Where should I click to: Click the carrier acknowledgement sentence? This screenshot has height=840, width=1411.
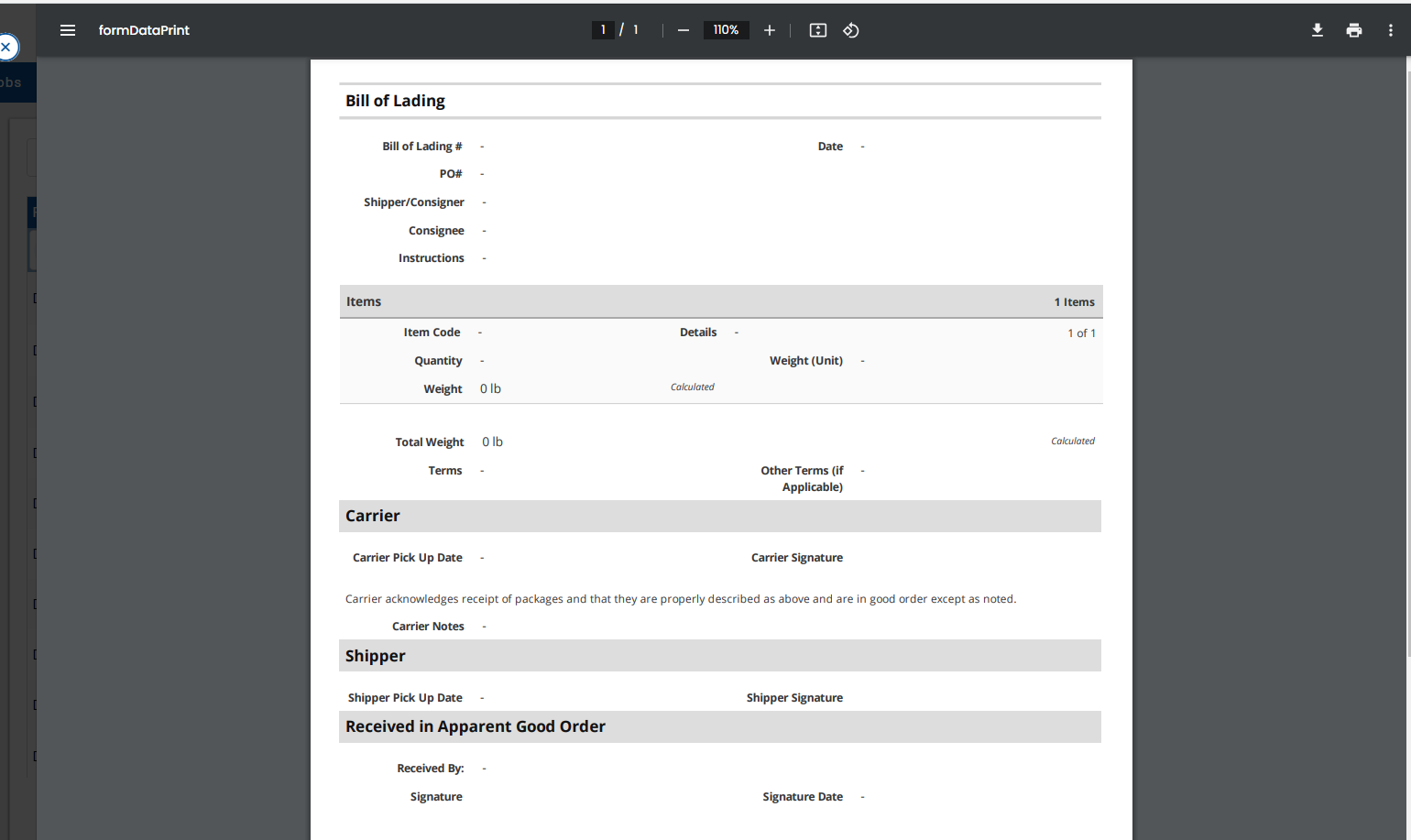tap(681, 599)
